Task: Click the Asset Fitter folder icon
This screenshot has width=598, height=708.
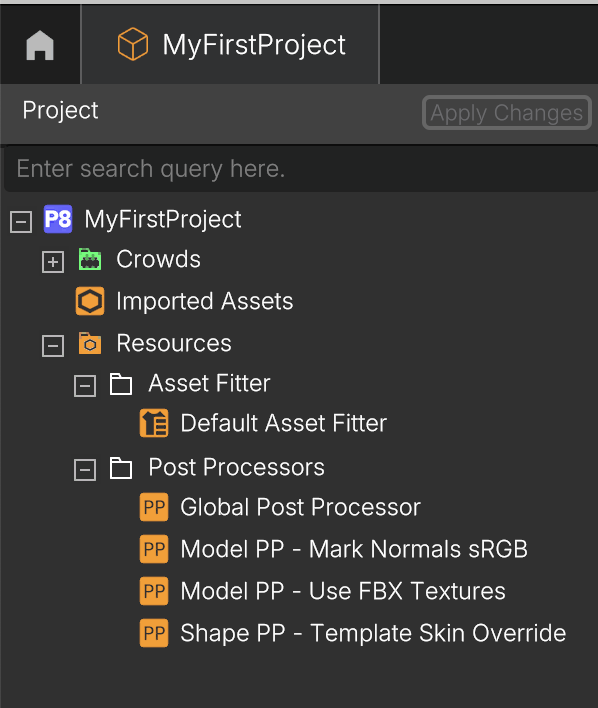Action: pos(121,384)
